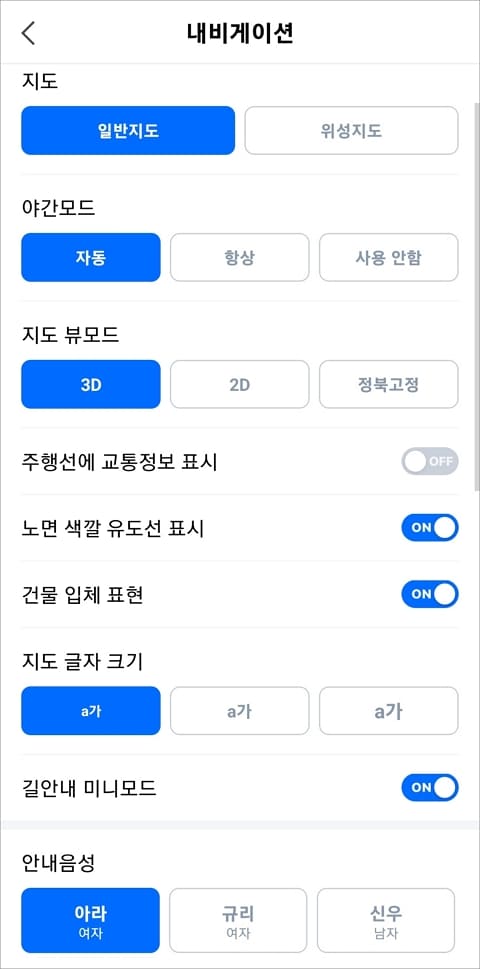Click the vertical scrollbar on right edge
480x969 pixels.
point(476,297)
